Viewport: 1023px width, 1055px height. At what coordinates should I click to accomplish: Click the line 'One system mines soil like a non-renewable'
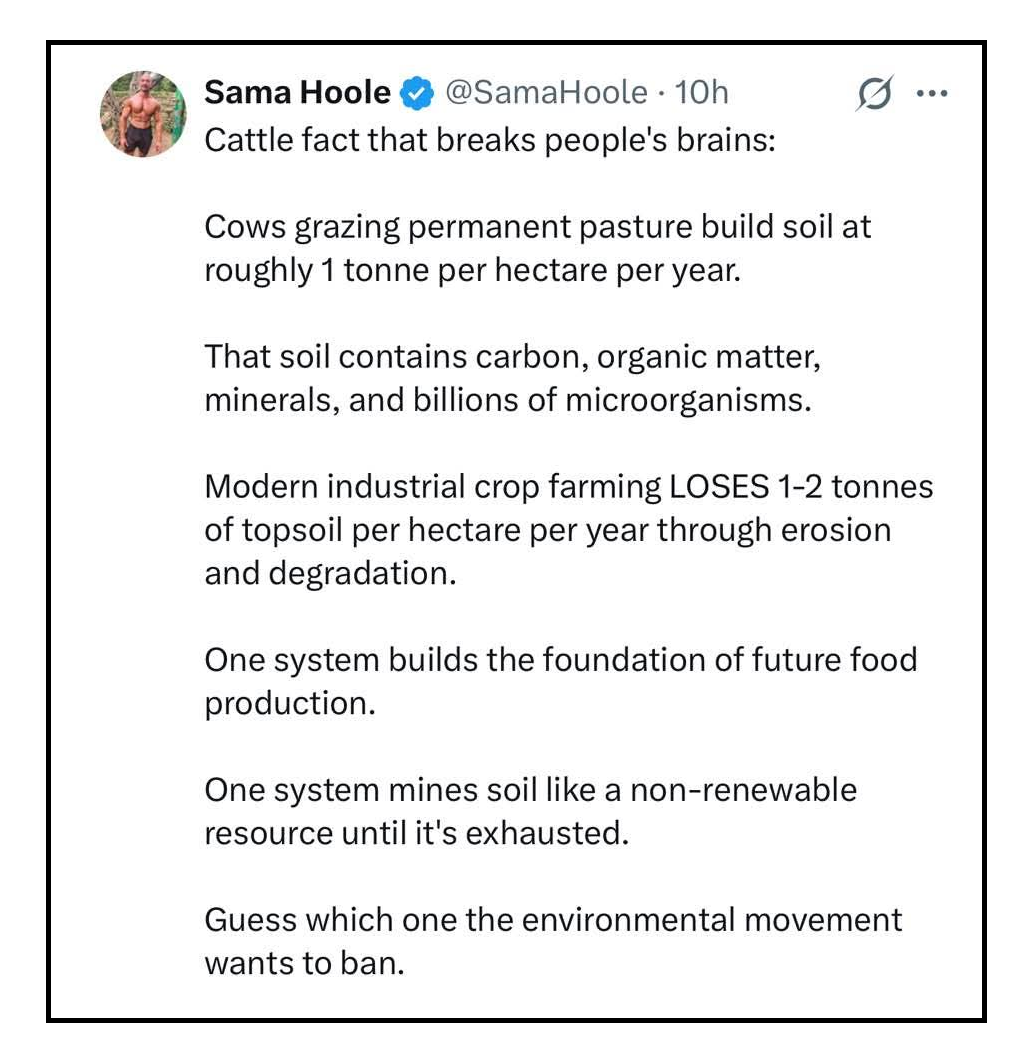530,790
